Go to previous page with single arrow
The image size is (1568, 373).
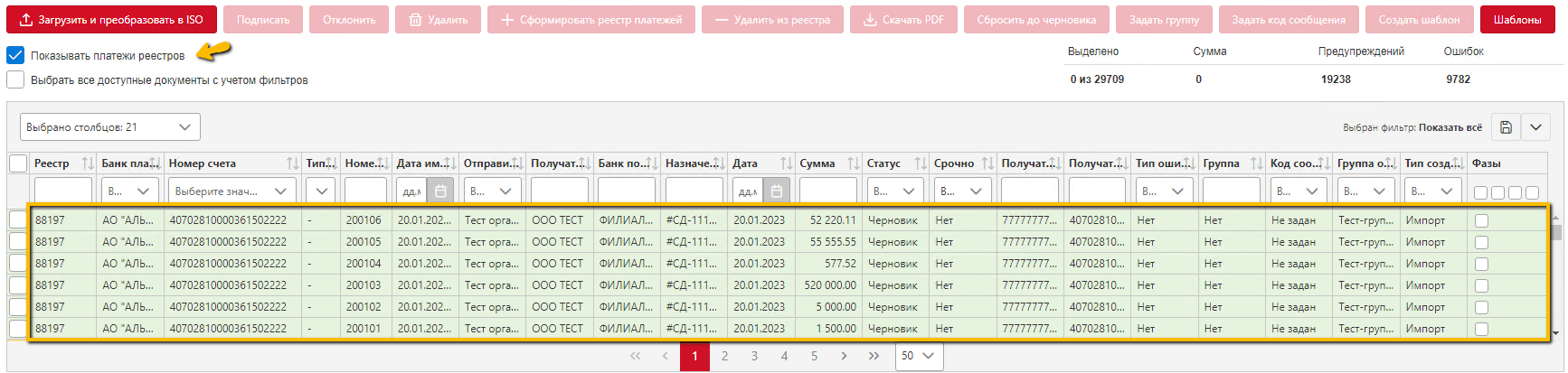pos(665,356)
